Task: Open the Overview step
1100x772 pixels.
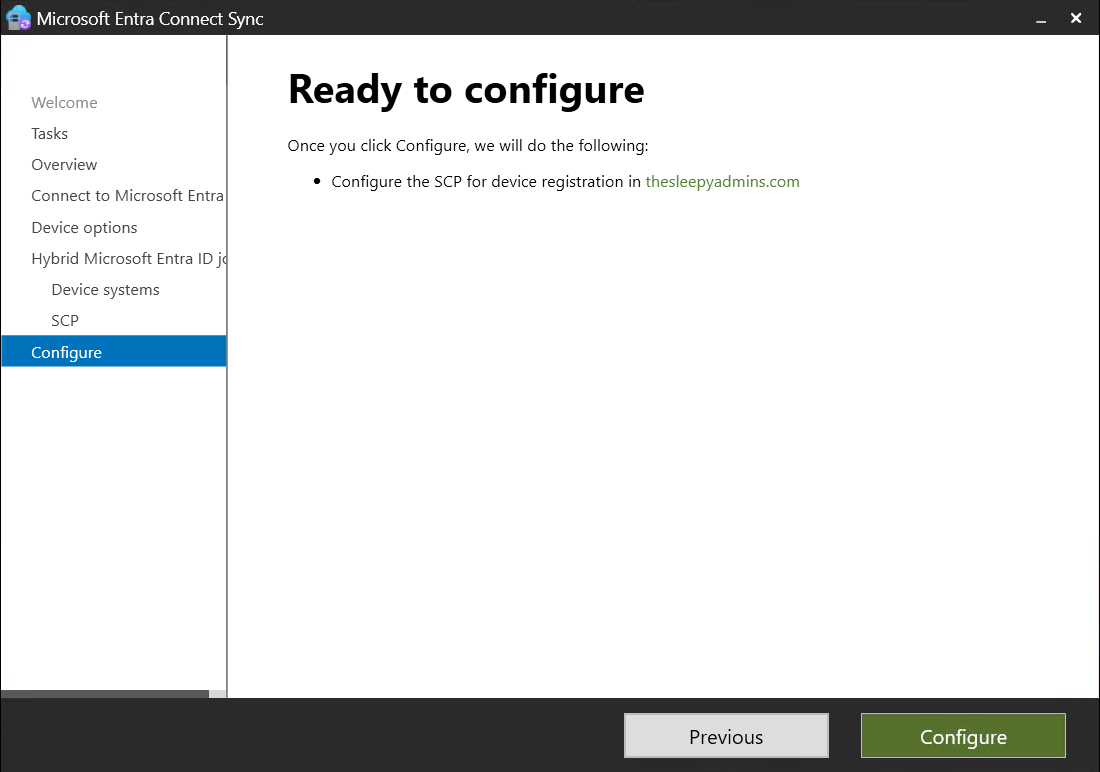Action: [64, 164]
